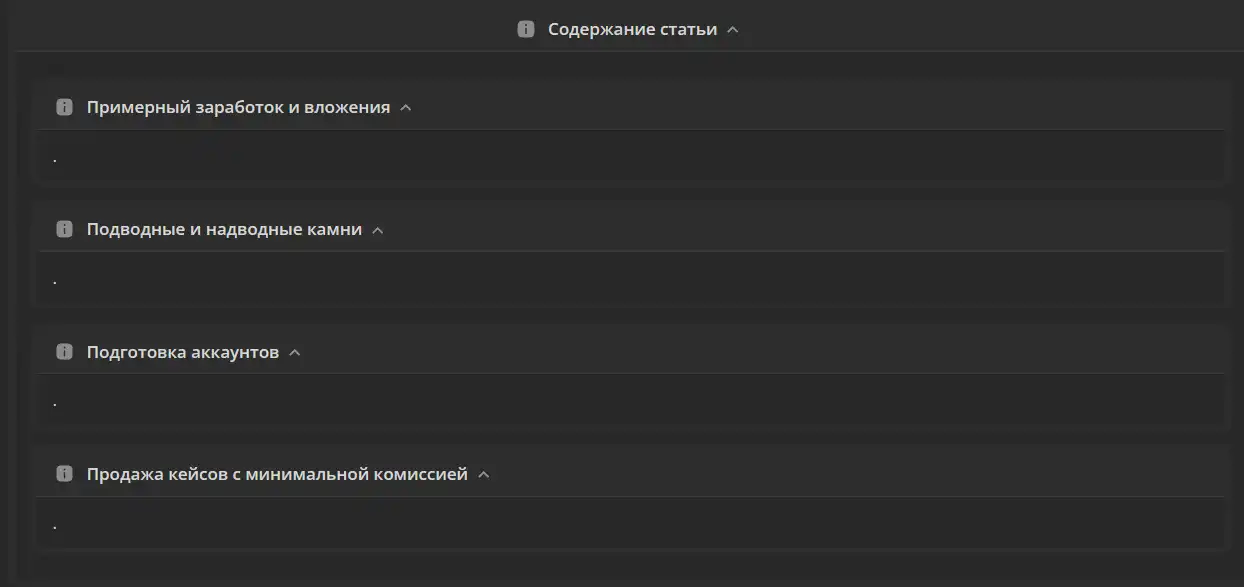Collapse Примерный заработок и вложения via its chevron
Viewport: 1244px width, 587px height.
click(x=406, y=108)
